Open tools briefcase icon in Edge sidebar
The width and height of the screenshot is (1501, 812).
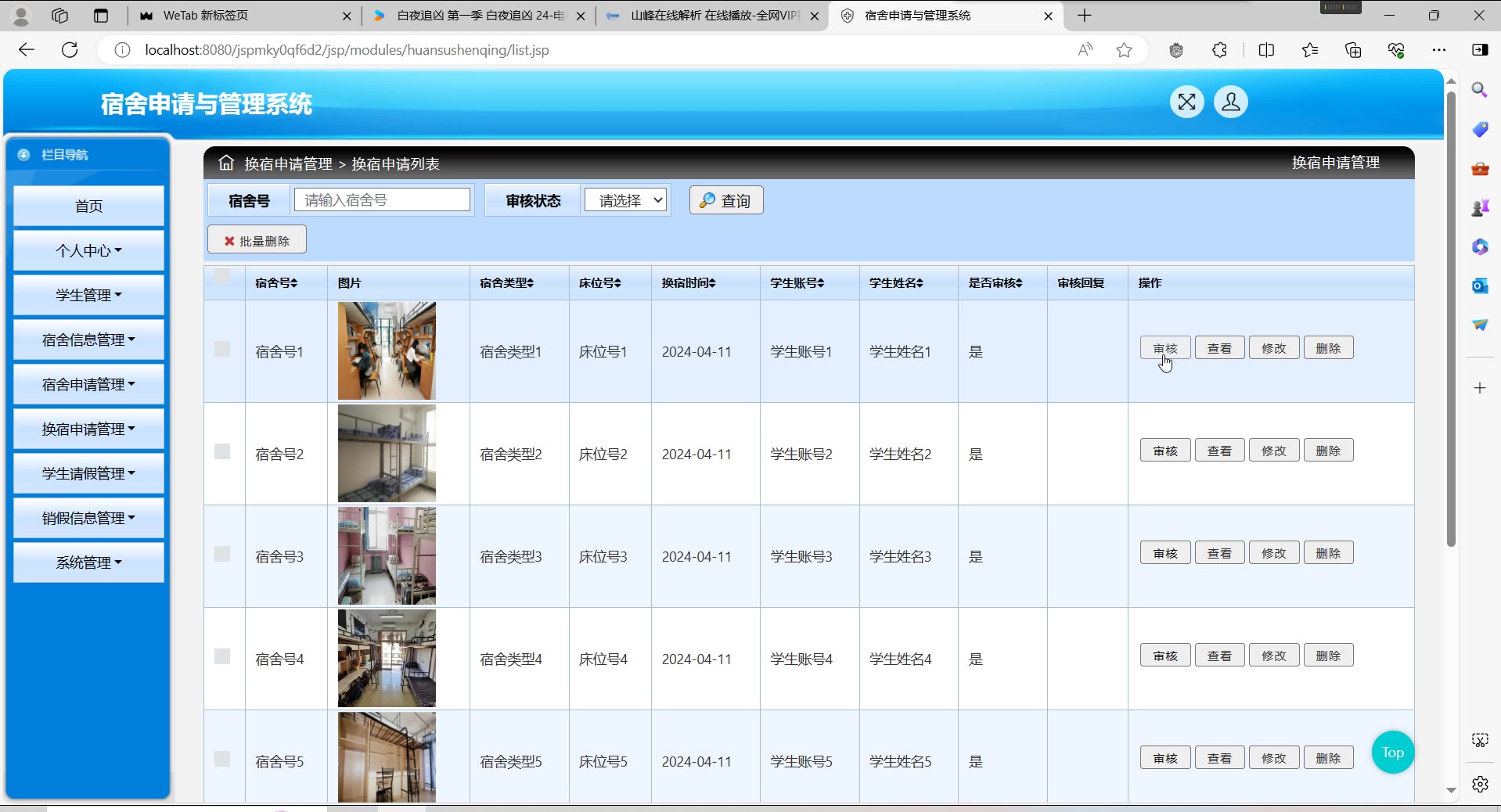pyautogui.click(x=1479, y=168)
